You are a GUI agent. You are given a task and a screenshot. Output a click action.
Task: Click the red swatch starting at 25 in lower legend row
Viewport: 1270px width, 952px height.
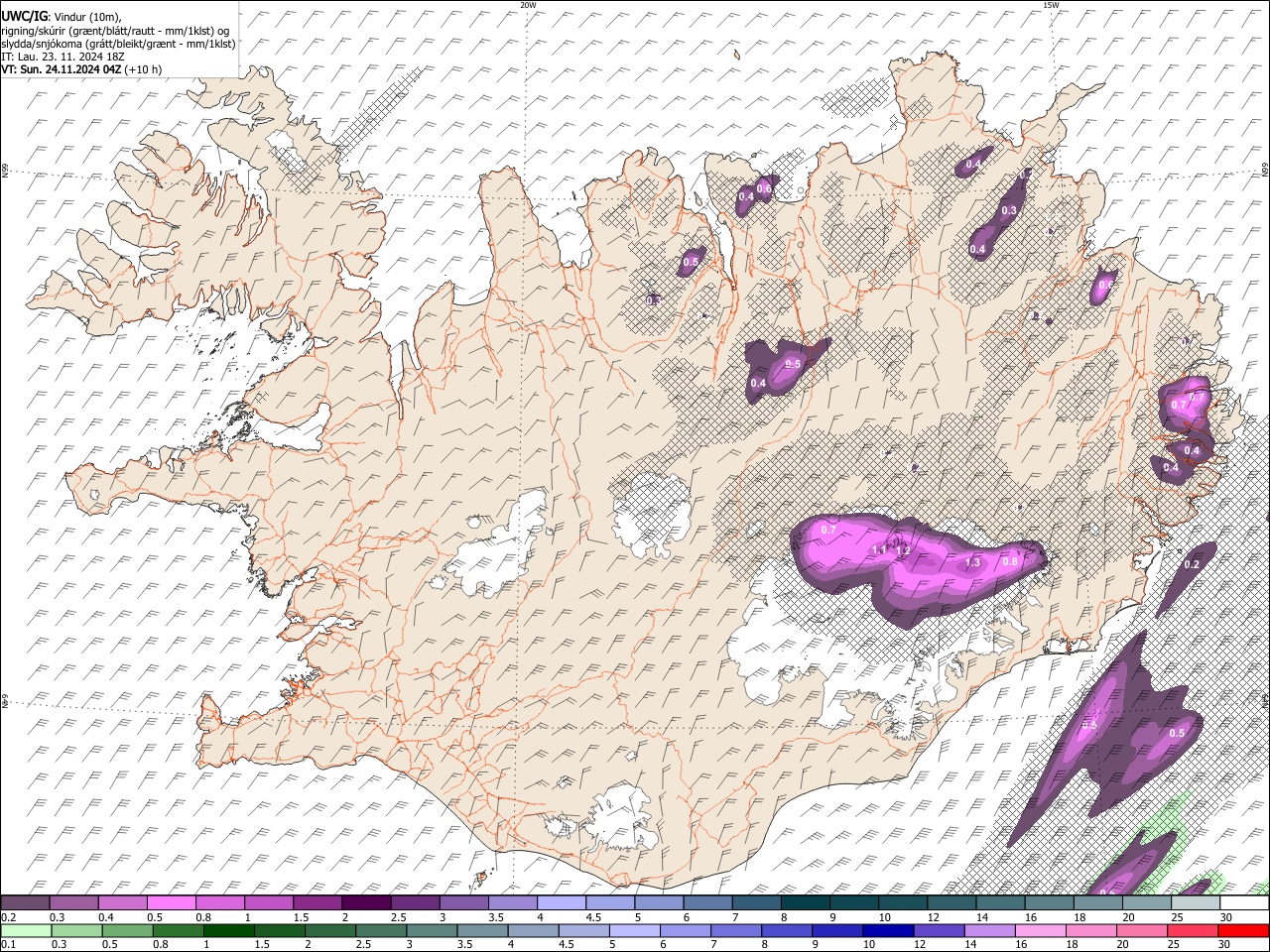[x=1192, y=930]
